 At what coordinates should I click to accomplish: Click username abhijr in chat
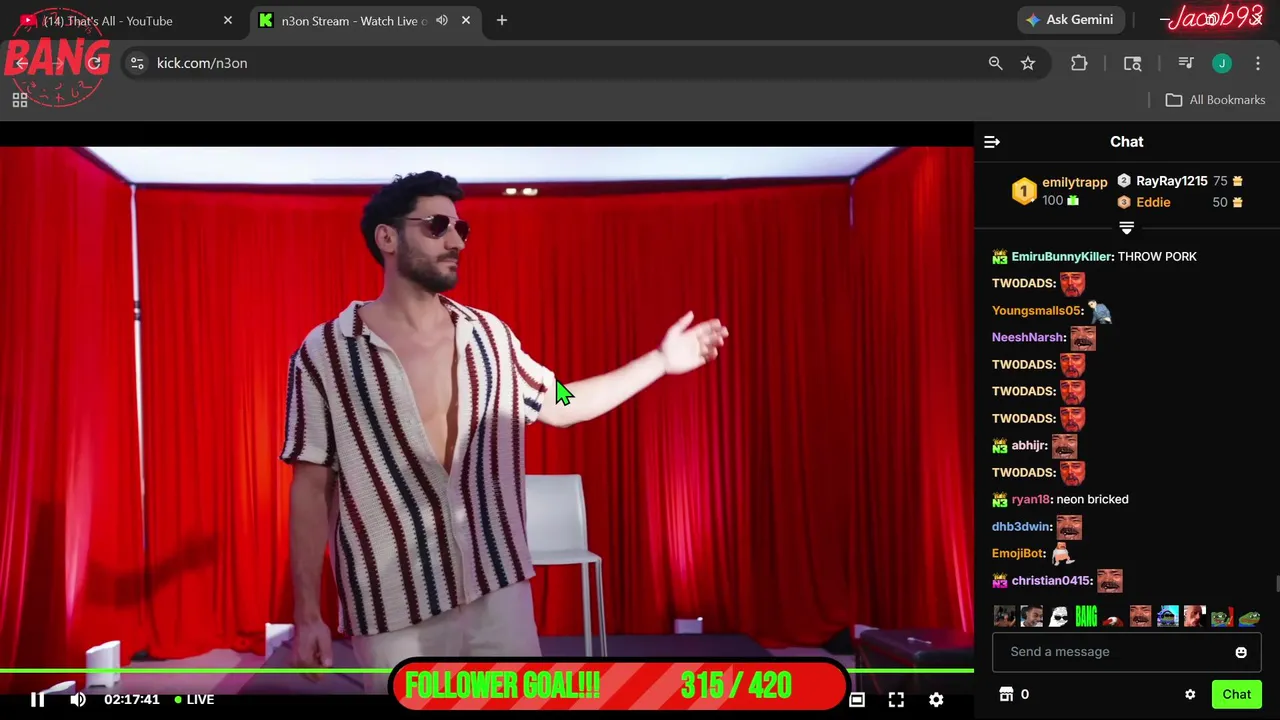coord(1029,445)
